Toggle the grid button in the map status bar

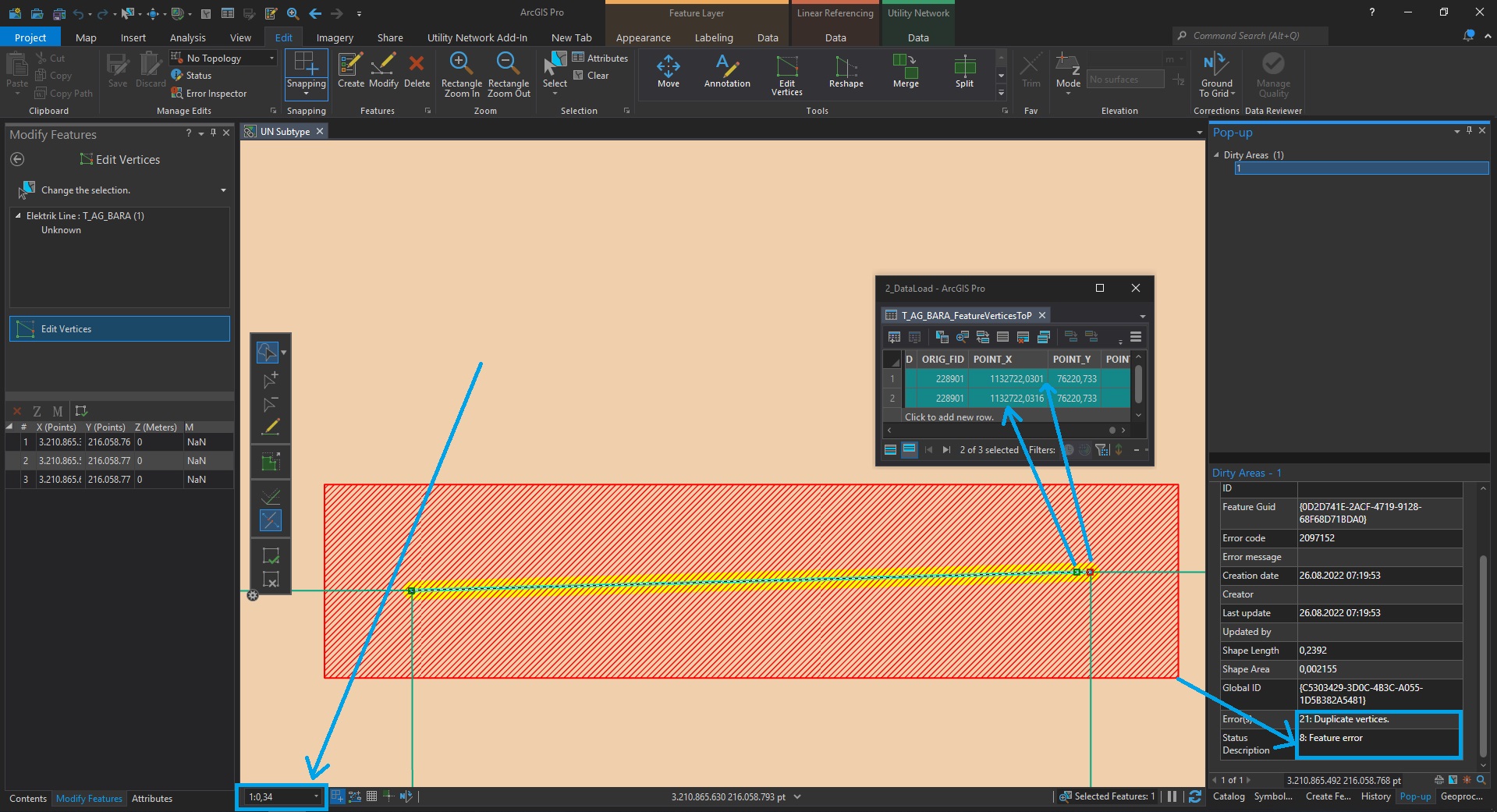point(371,796)
